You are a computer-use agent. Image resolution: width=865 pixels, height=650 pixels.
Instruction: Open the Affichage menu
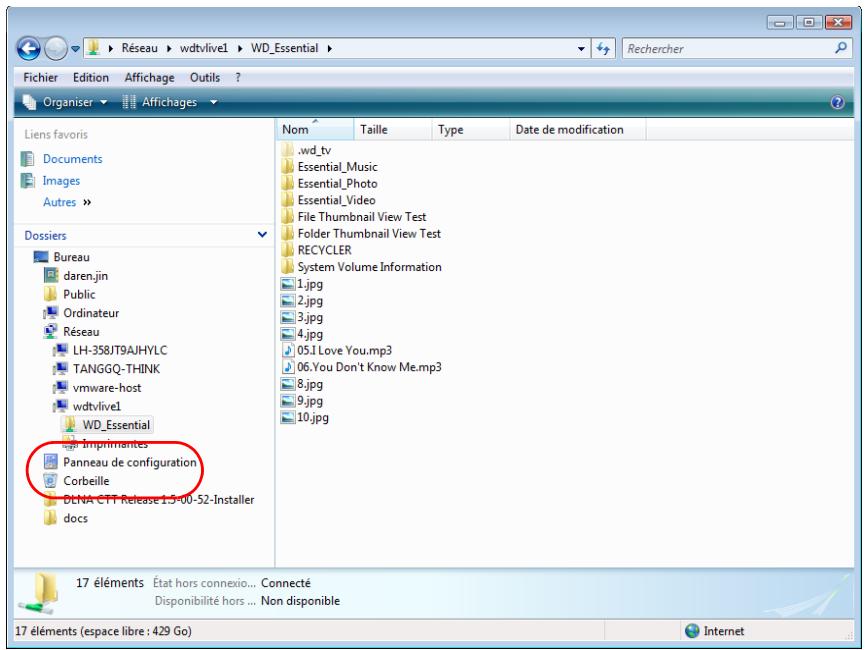149,78
